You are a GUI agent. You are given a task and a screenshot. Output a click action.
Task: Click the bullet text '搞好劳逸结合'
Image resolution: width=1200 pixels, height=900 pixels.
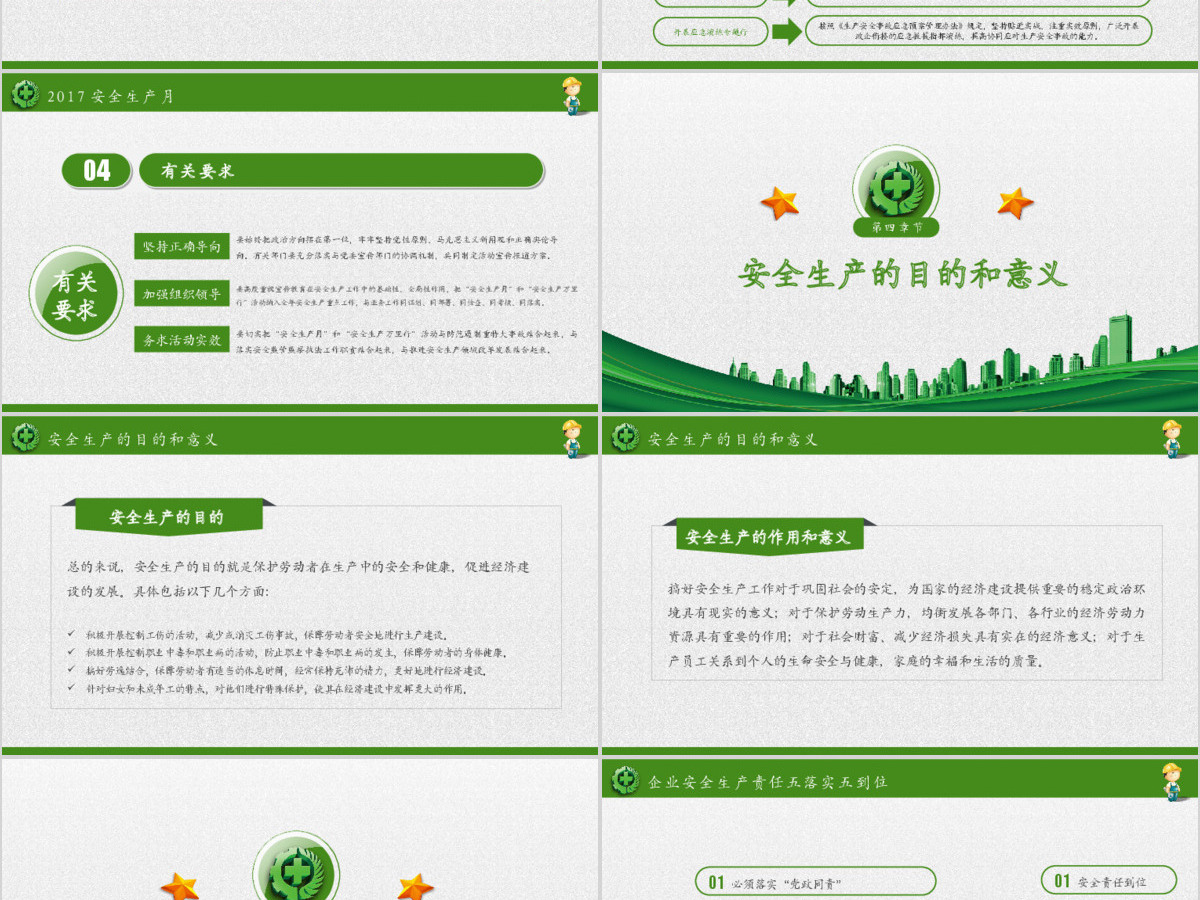[285, 670]
